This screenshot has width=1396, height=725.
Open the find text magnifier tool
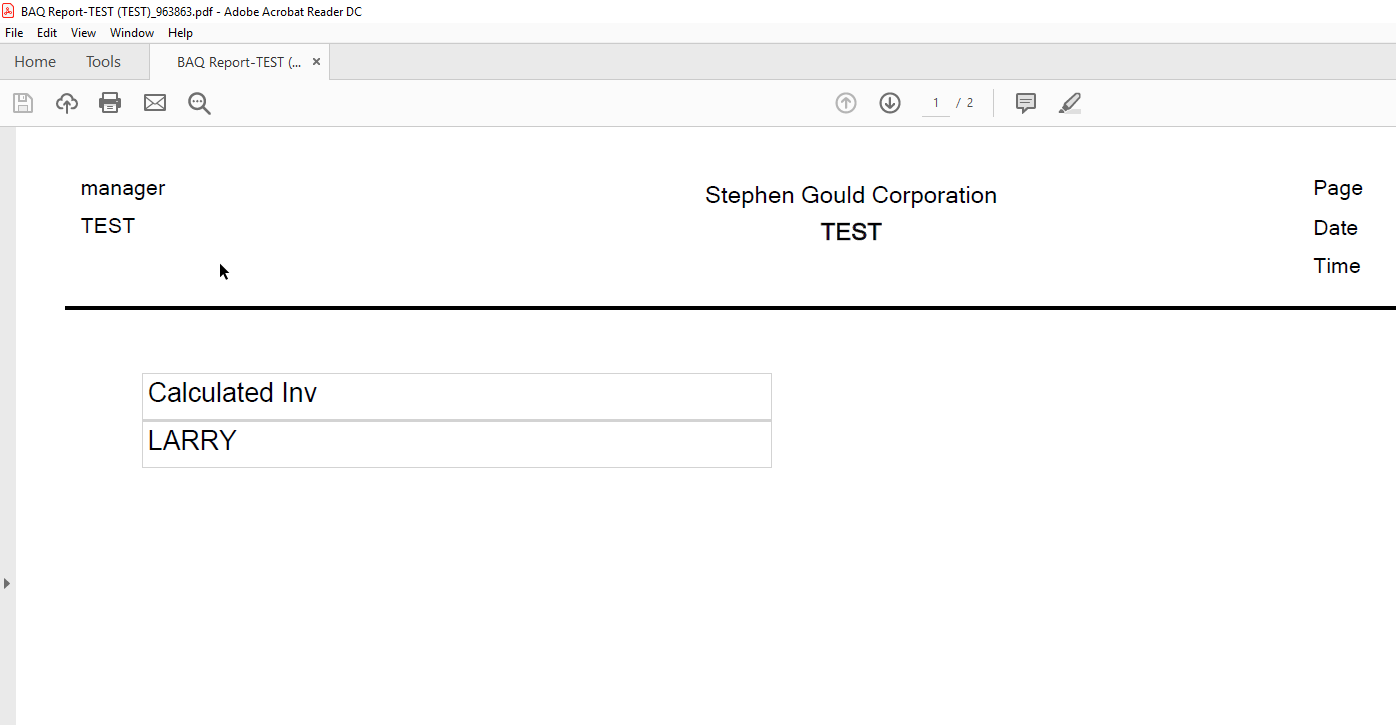pyautogui.click(x=199, y=103)
